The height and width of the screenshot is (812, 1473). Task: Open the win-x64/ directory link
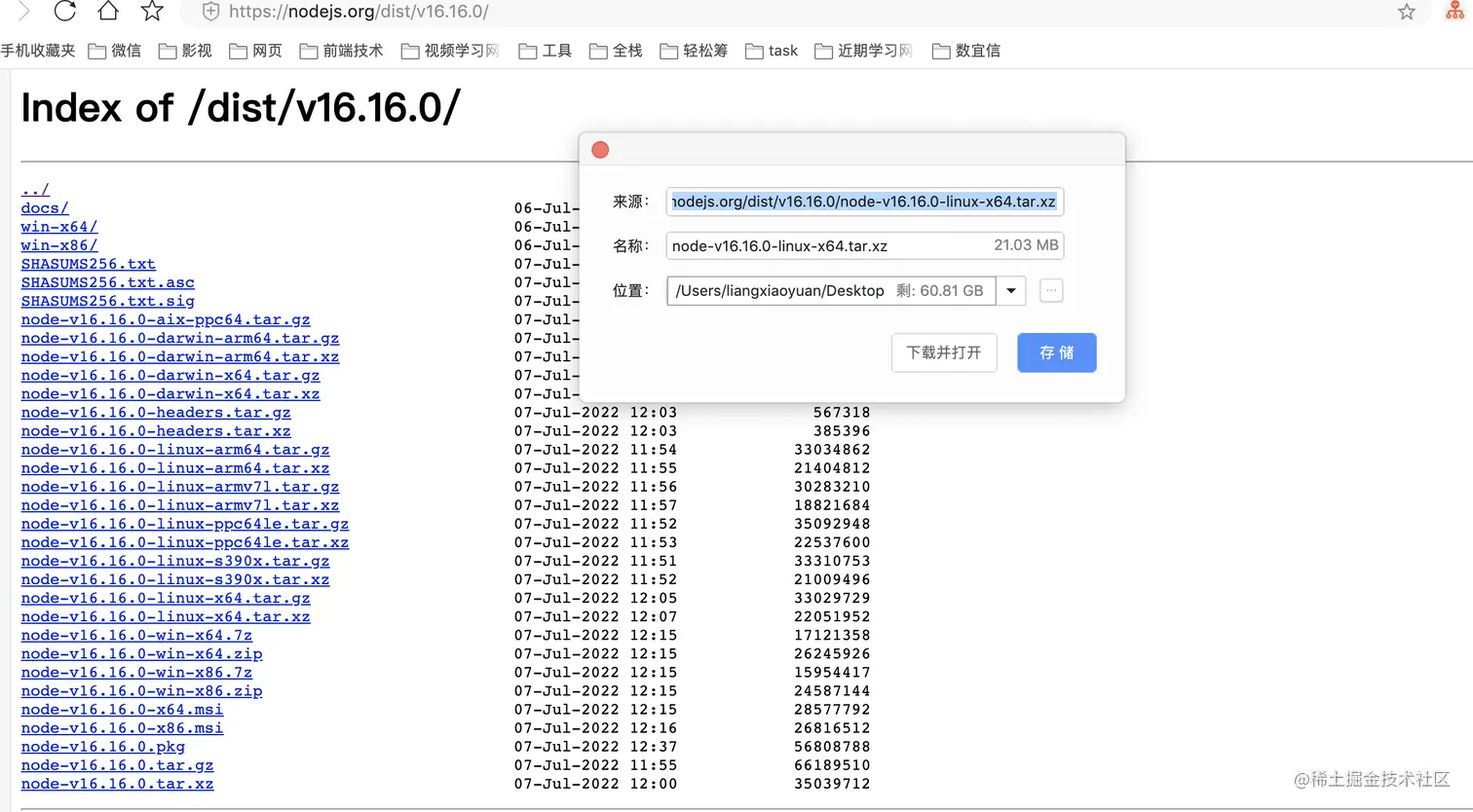(x=57, y=226)
